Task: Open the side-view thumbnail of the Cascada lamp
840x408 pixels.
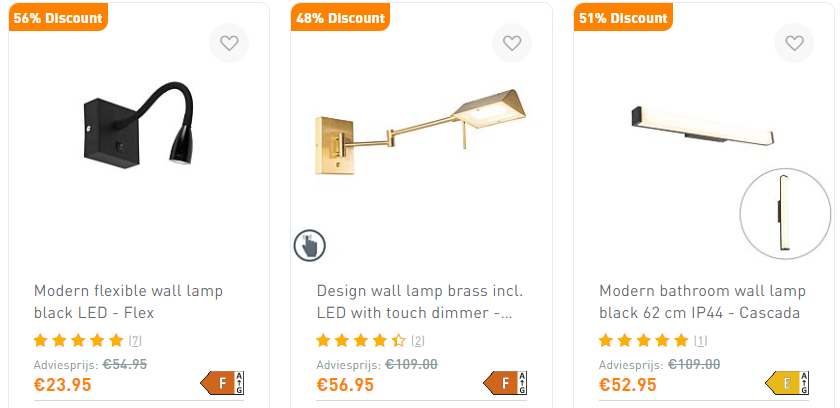Action: [785, 214]
